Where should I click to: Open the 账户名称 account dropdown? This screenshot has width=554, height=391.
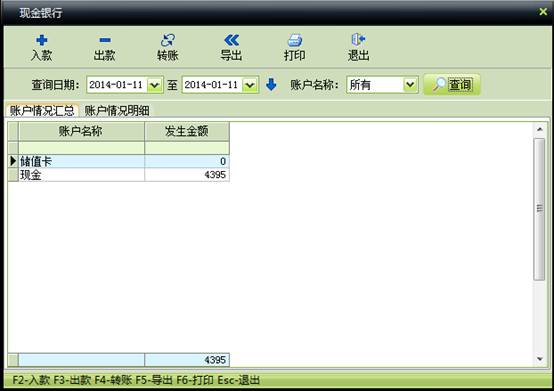[x=410, y=85]
